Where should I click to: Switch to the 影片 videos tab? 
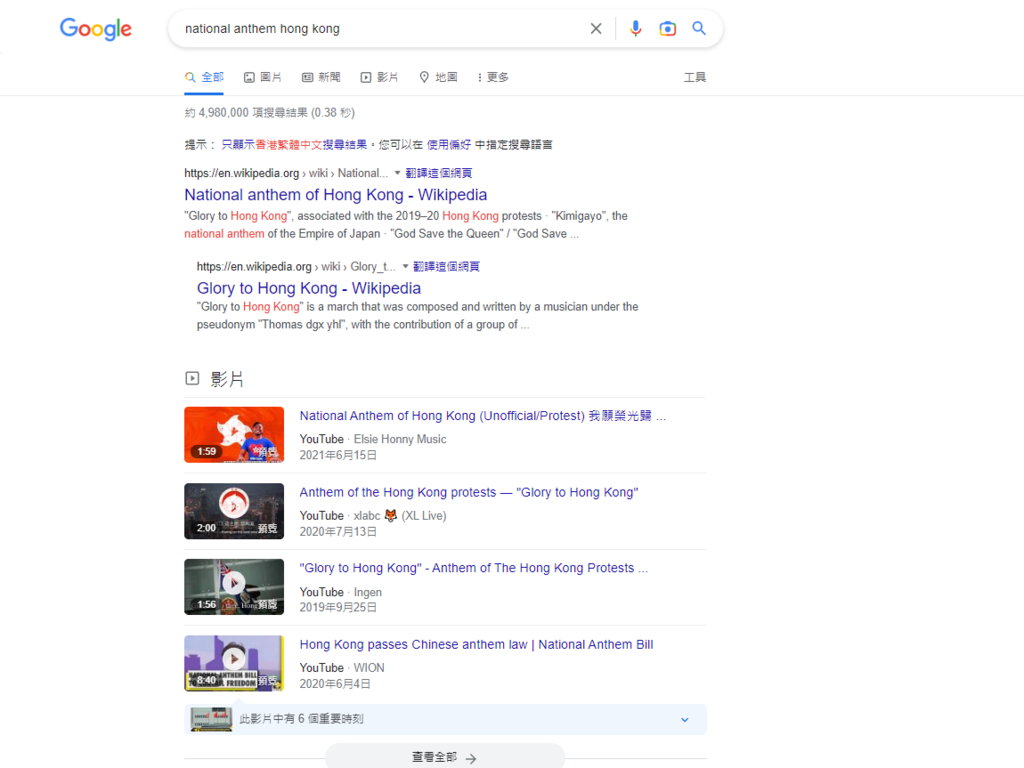click(379, 77)
